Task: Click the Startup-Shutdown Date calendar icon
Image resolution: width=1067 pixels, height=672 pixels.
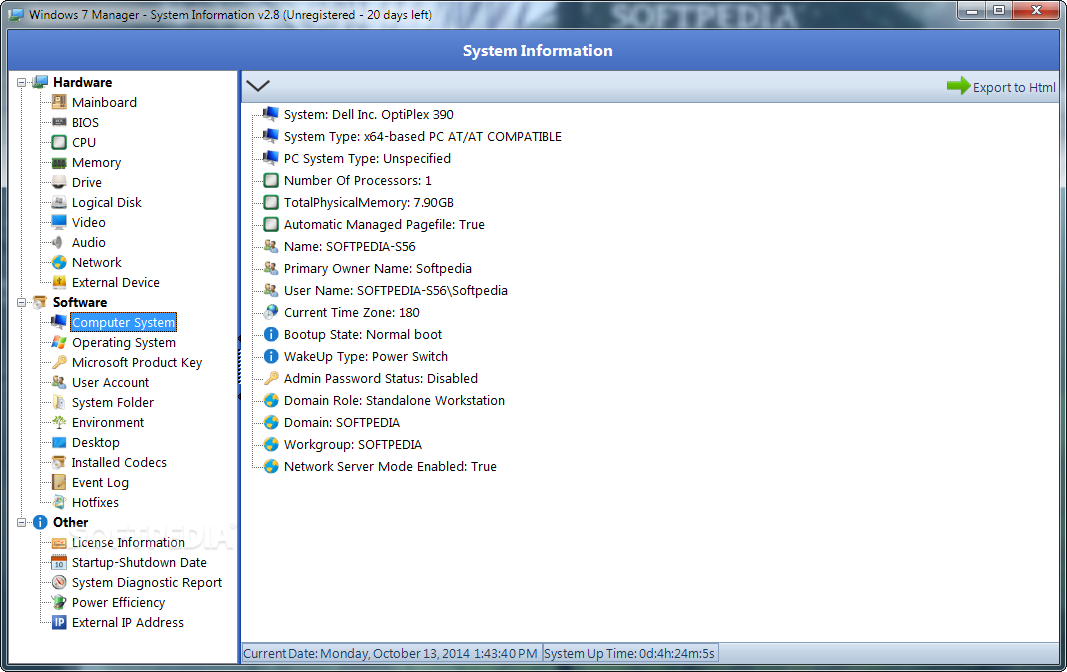Action: [59, 562]
